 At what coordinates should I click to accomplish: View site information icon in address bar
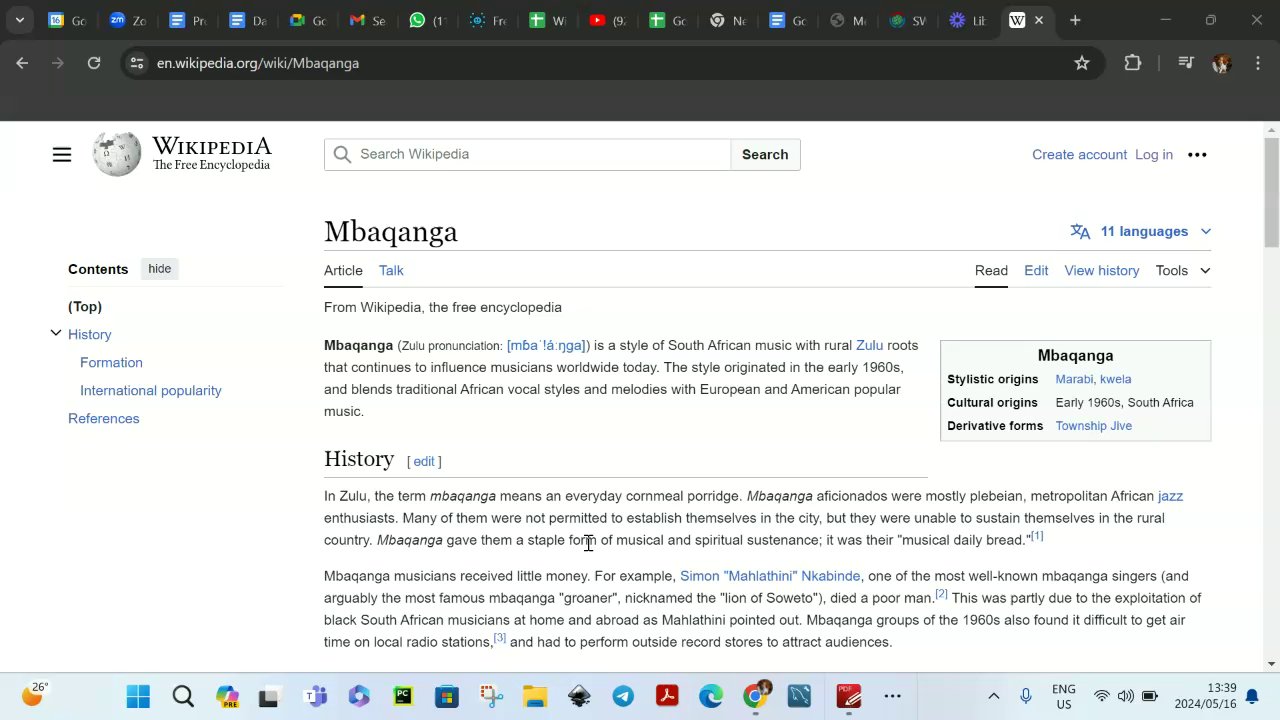[x=137, y=63]
